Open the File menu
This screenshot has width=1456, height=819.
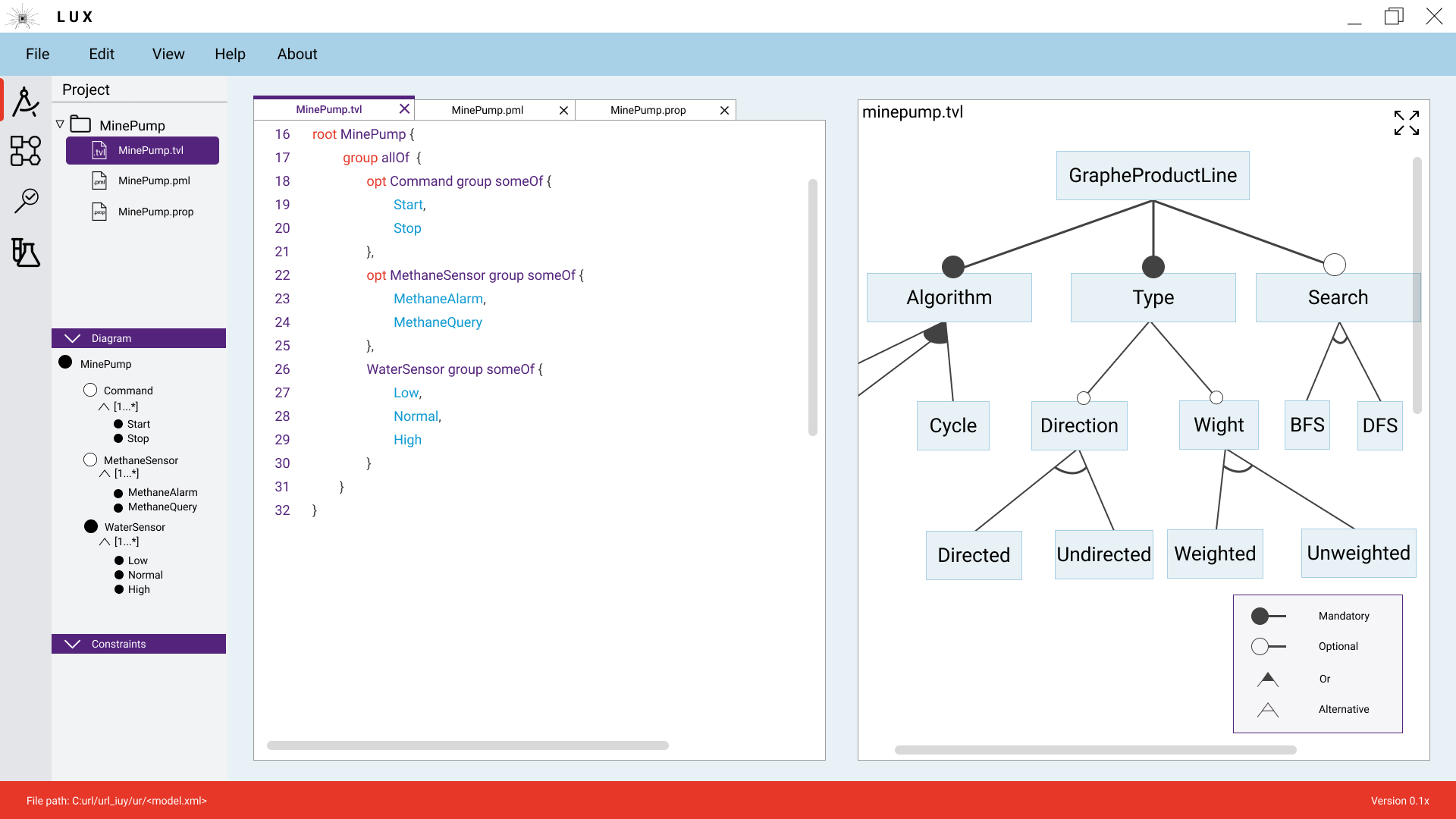[x=37, y=54]
